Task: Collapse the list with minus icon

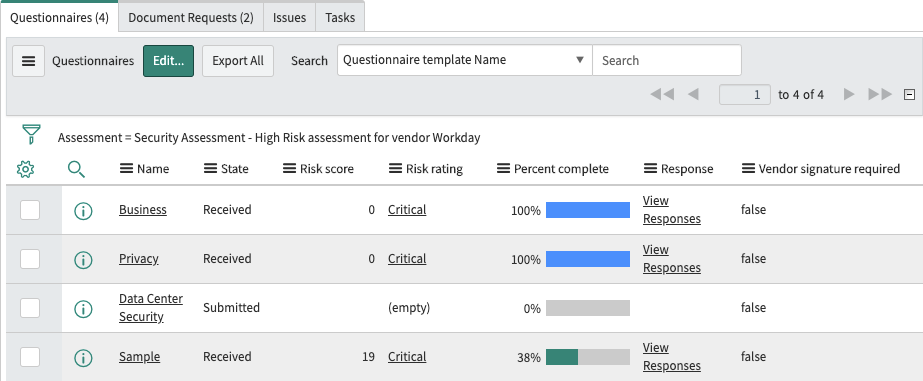Action: [909, 95]
